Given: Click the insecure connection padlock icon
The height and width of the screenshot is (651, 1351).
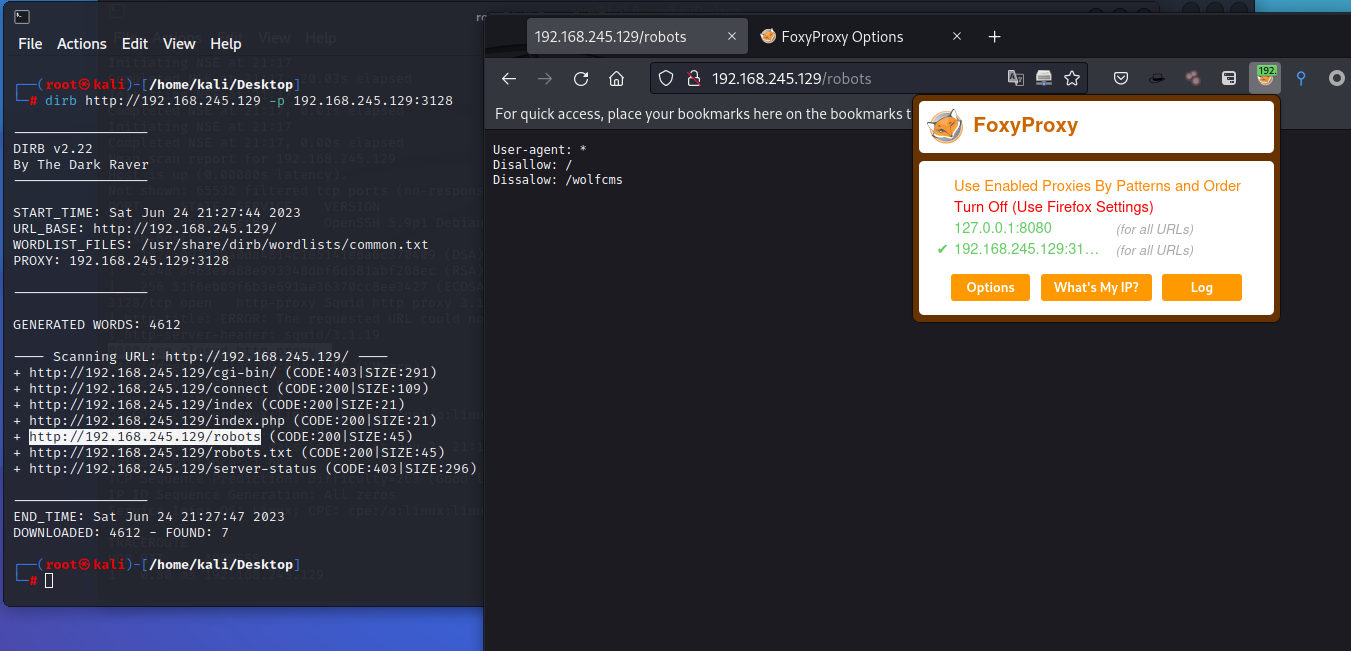Looking at the screenshot, I should (x=692, y=78).
